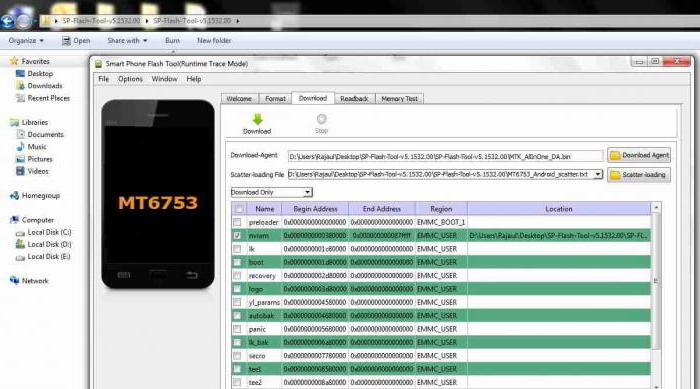Check the preloader partition checkbox

click(237, 222)
